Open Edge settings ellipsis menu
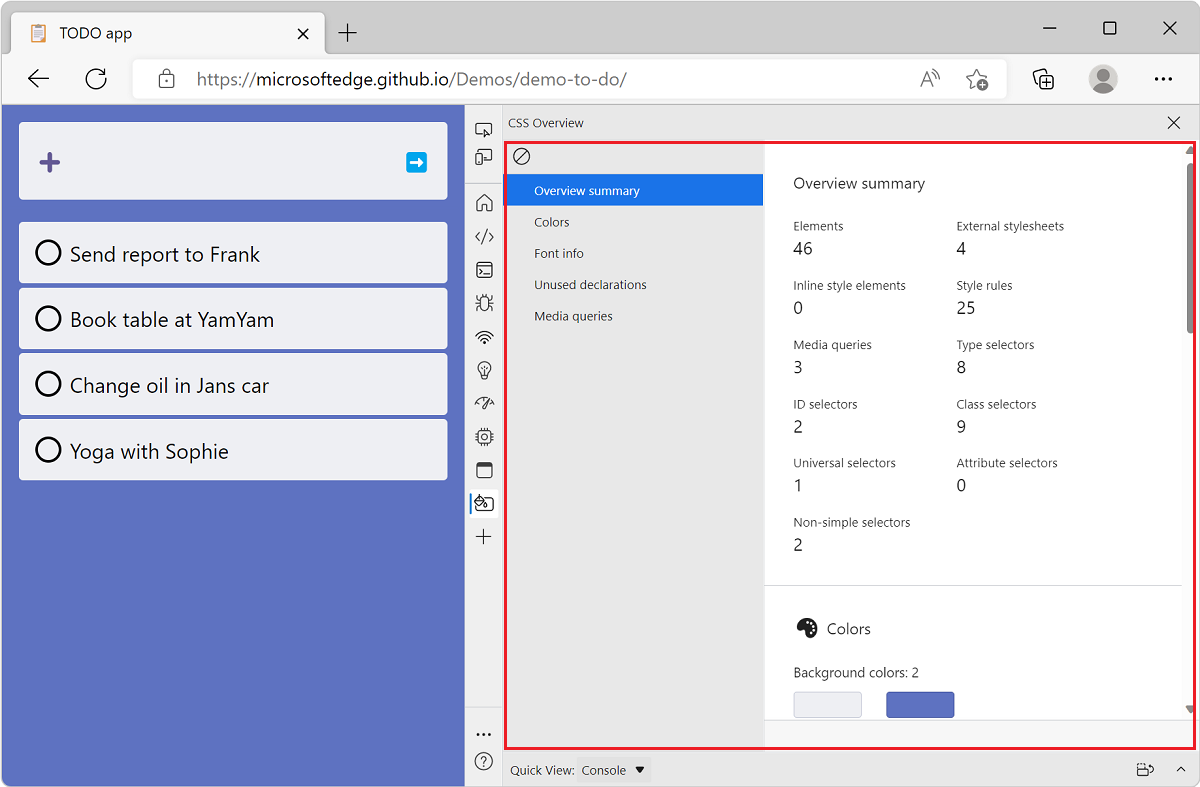 click(x=1163, y=78)
